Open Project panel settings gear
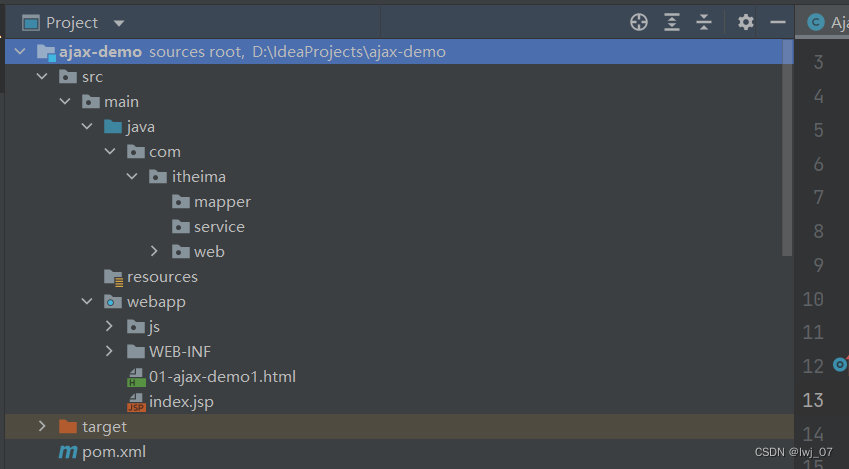The width and height of the screenshot is (849, 469). [746, 22]
